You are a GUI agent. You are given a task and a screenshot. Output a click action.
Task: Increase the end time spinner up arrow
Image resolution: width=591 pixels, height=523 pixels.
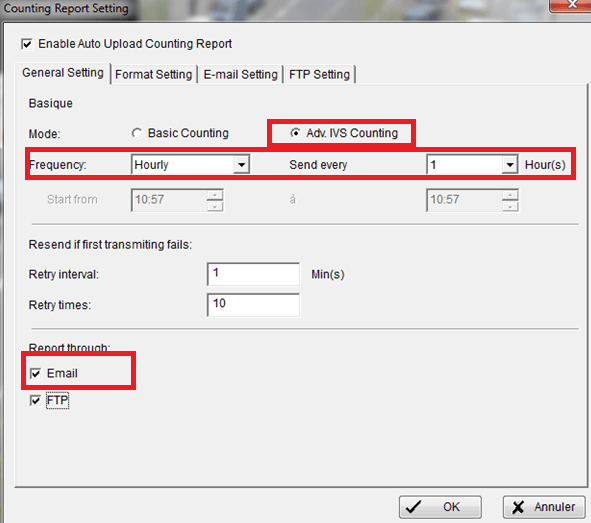510,195
